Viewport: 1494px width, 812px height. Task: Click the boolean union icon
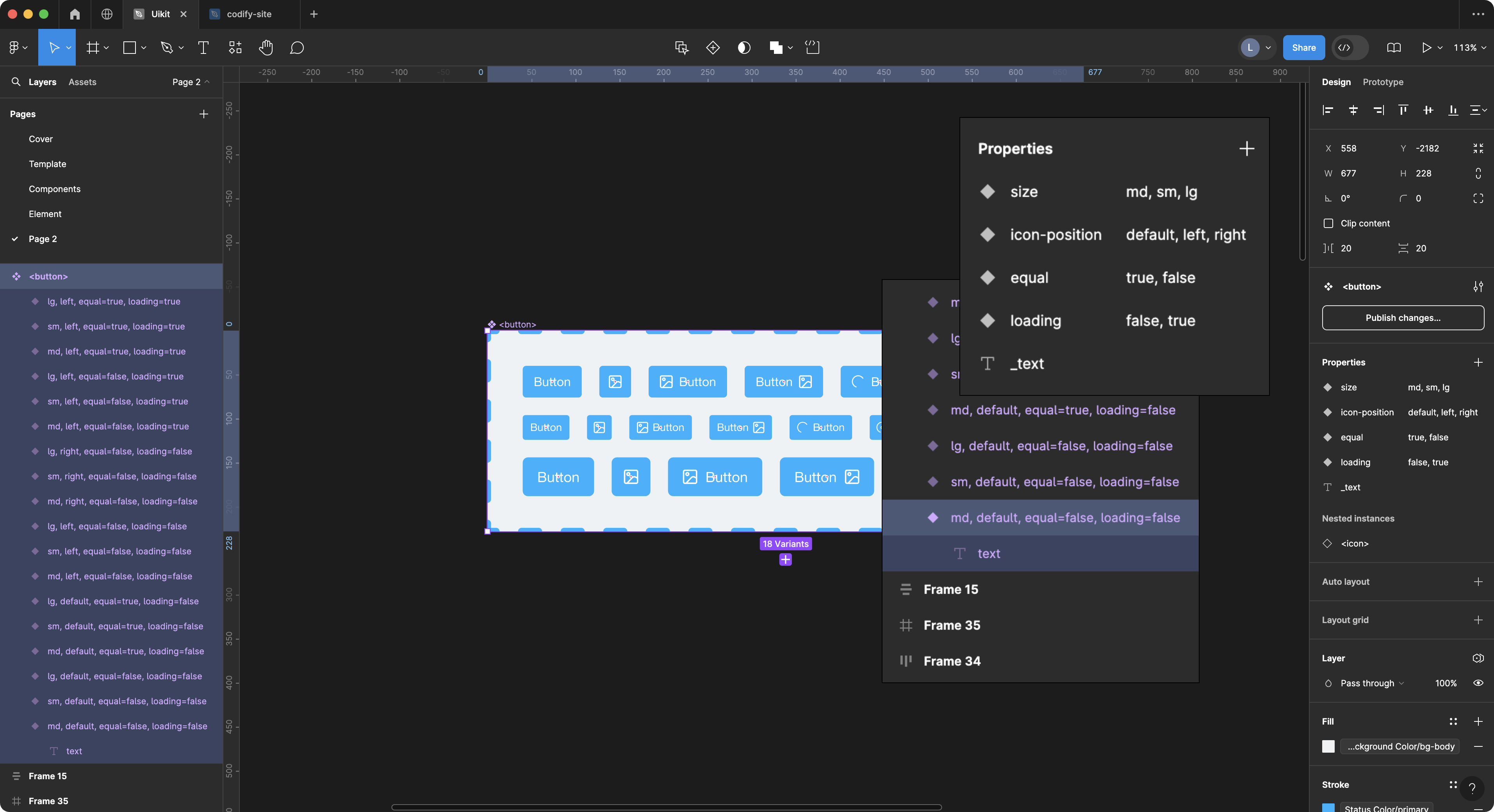click(776, 48)
